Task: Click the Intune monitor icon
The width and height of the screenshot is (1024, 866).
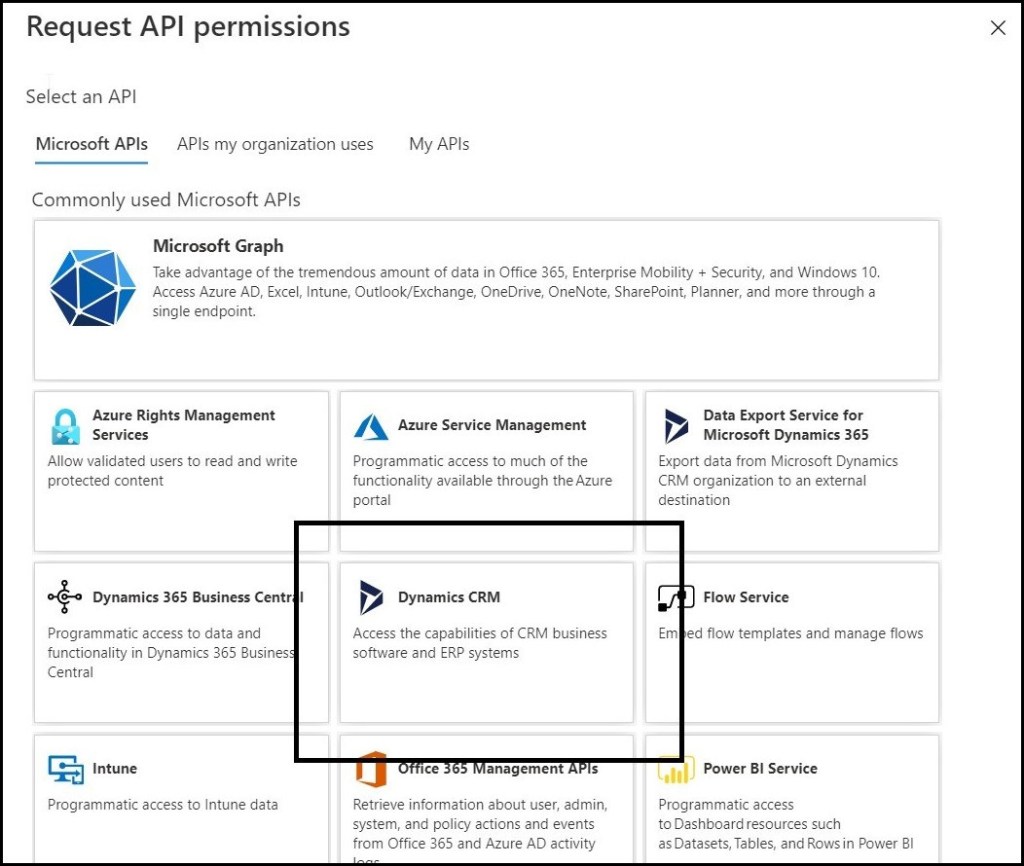Action: [65, 769]
